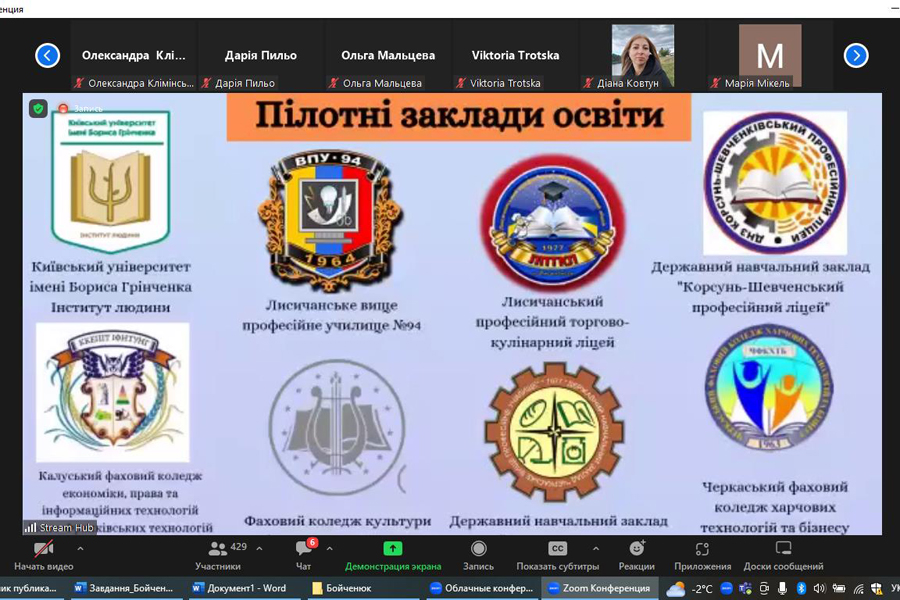The image size is (900, 600).
Task: Click Київський університет Грінченка logo
Action: 110,181
